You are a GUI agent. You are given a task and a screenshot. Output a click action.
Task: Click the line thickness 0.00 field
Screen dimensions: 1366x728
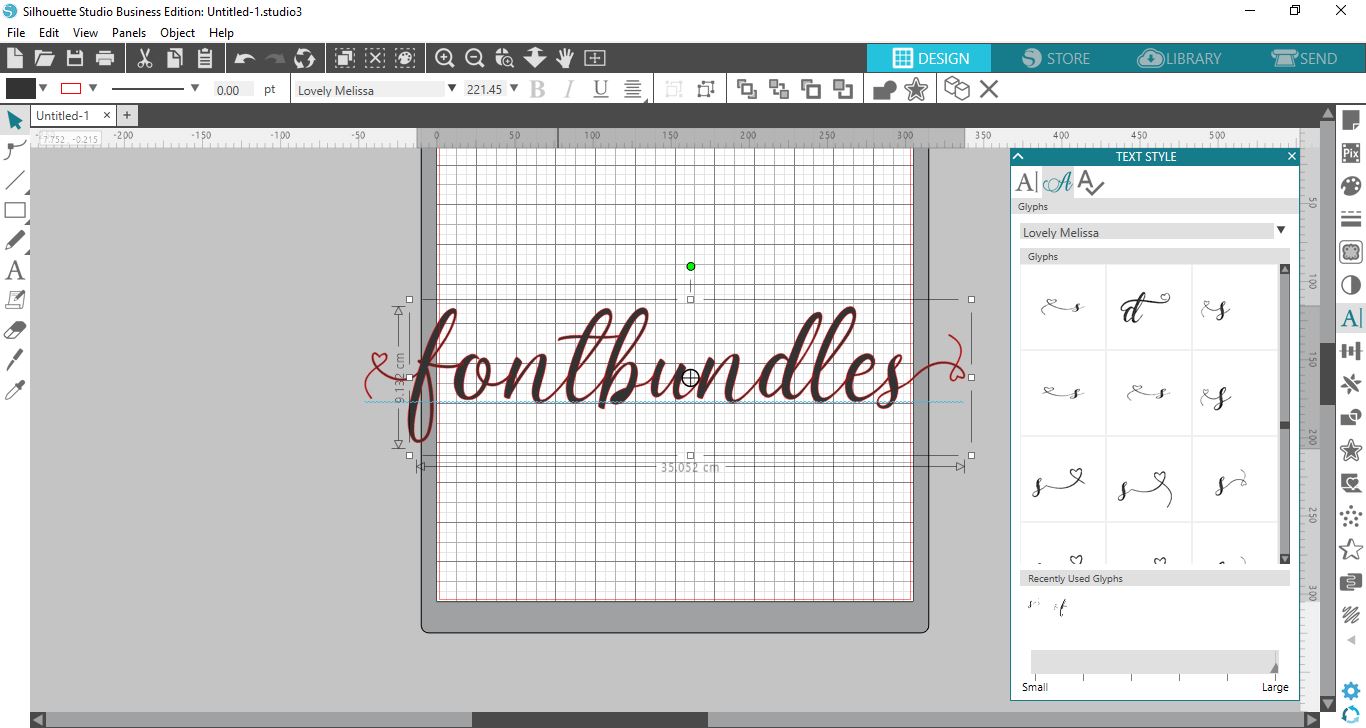(233, 89)
